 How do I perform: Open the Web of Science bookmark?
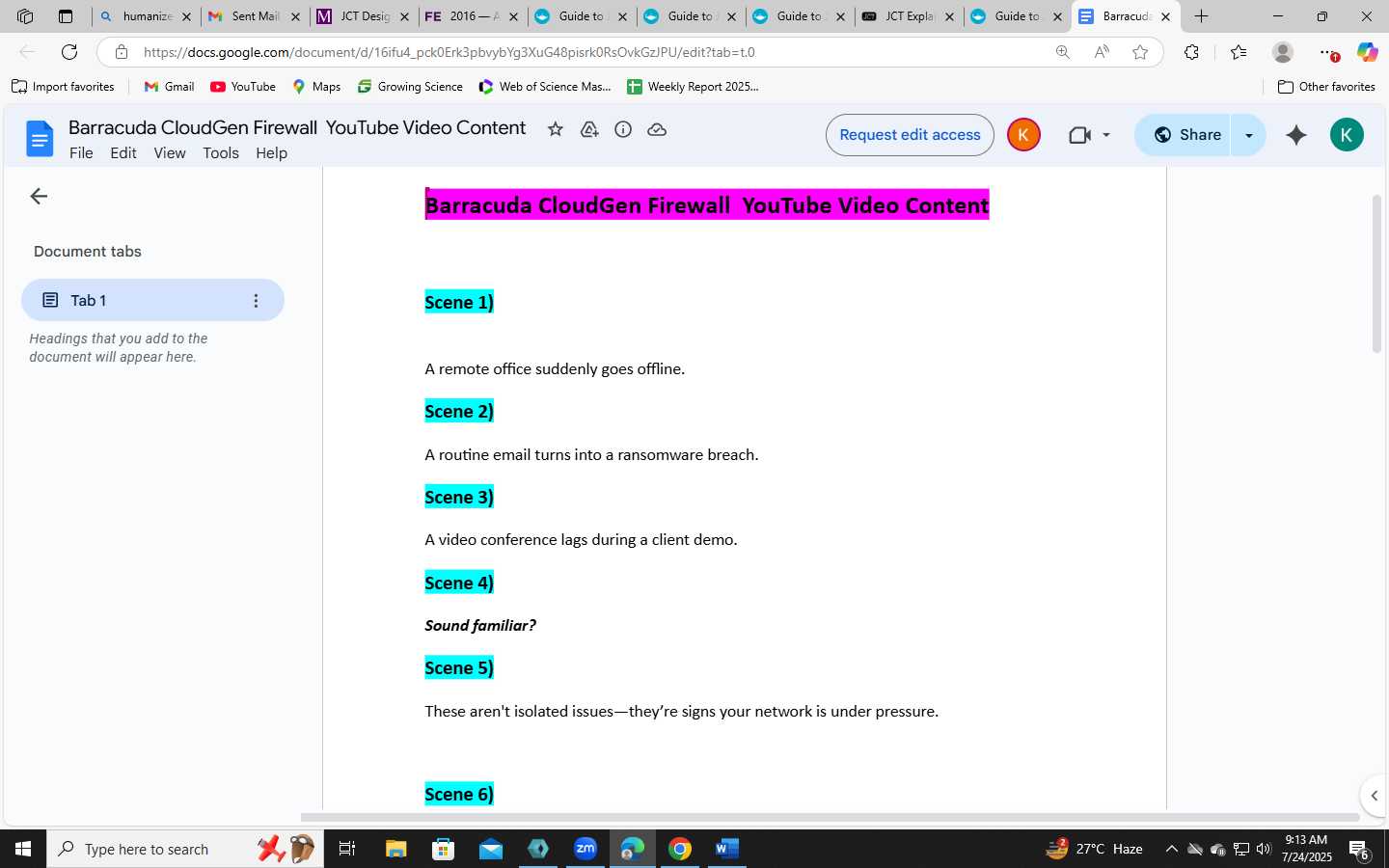point(545,87)
